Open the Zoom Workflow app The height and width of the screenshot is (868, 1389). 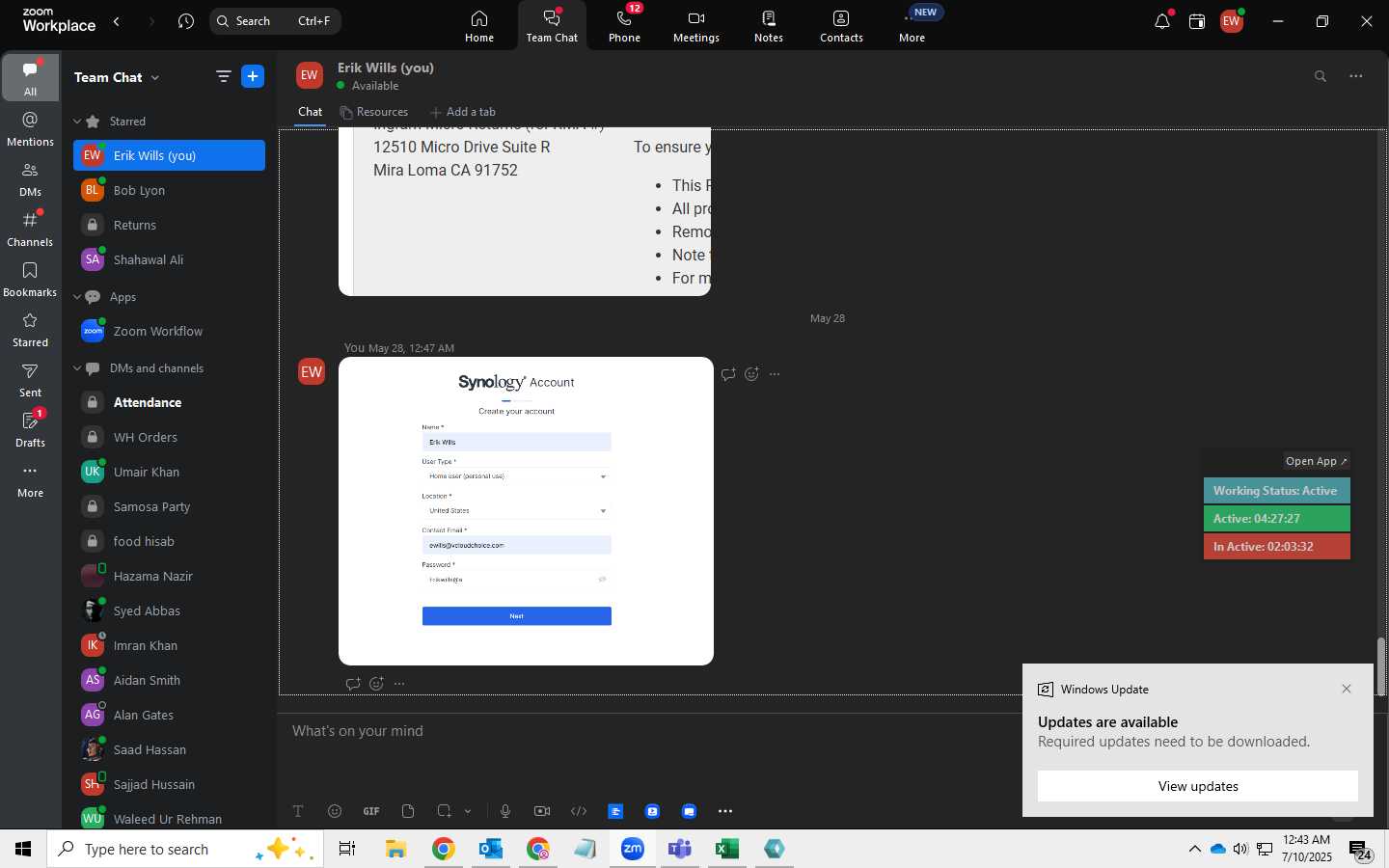pyautogui.click(x=169, y=331)
